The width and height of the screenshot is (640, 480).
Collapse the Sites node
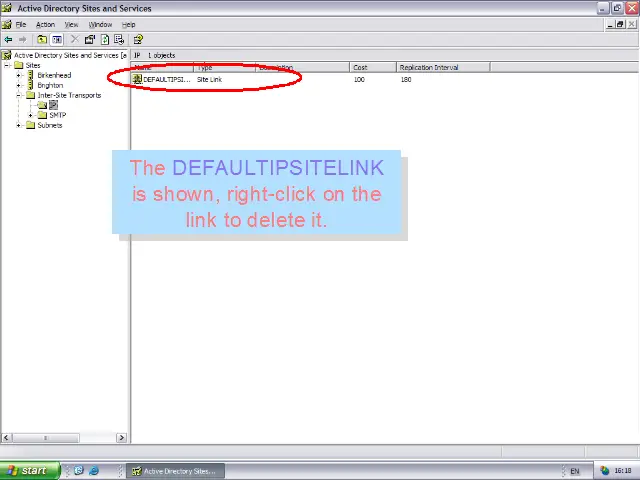[7, 65]
